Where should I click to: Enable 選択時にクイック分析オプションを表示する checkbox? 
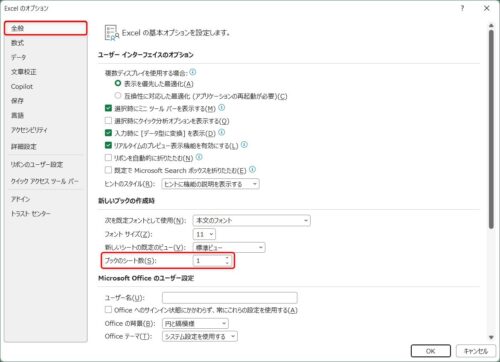point(108,120)
